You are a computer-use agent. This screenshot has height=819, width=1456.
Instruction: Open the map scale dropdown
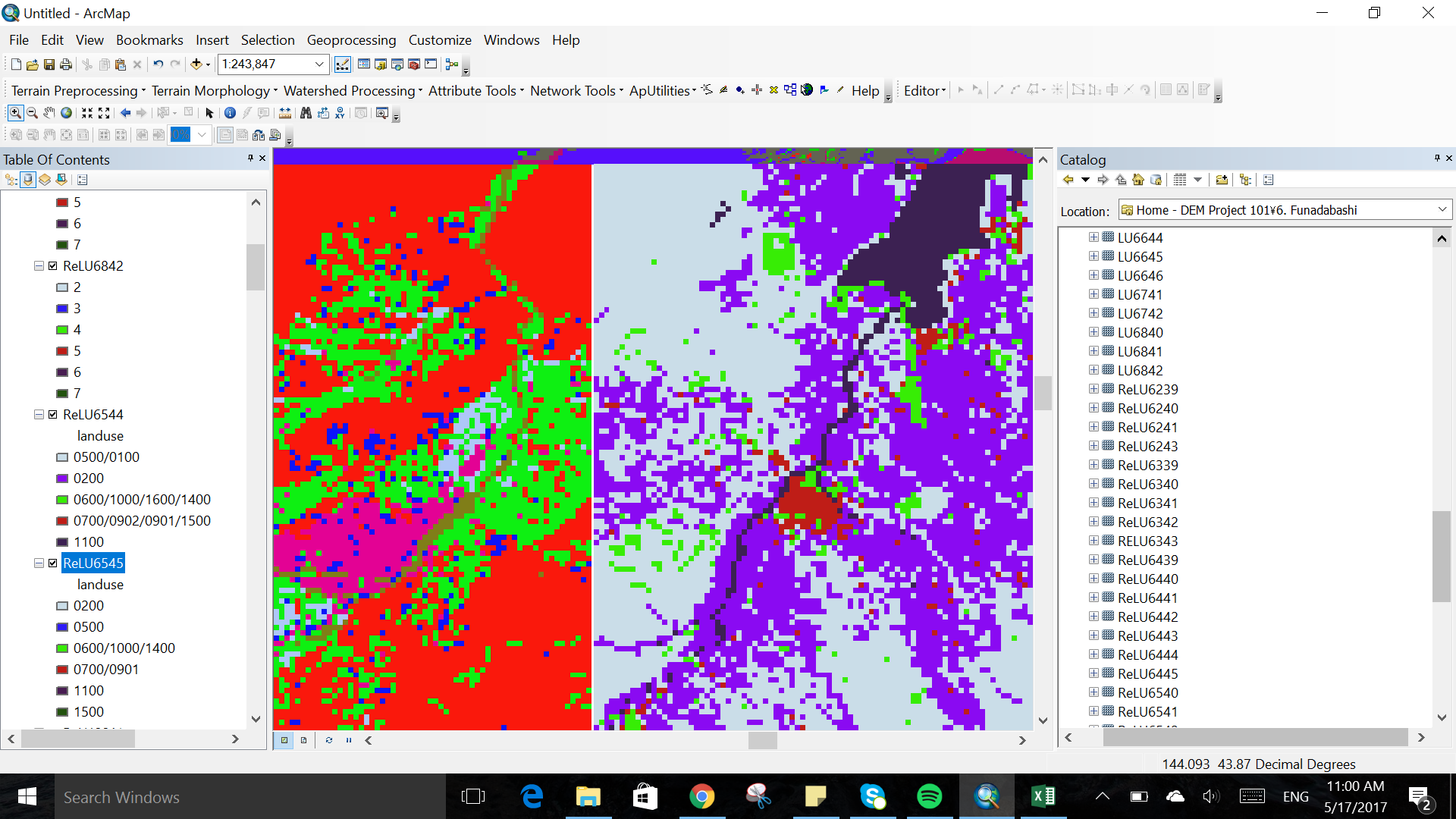[x=319, y=64]
